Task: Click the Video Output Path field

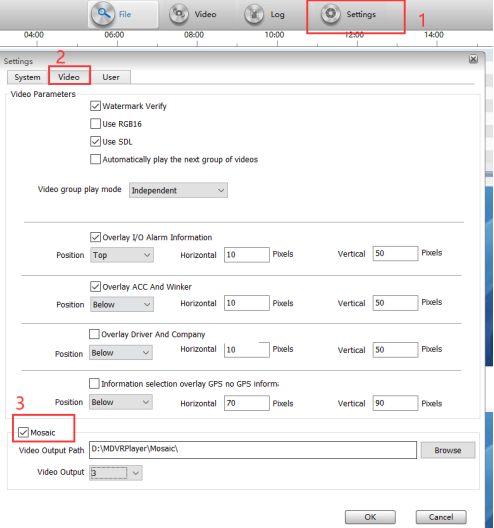Action: point(253,450)
